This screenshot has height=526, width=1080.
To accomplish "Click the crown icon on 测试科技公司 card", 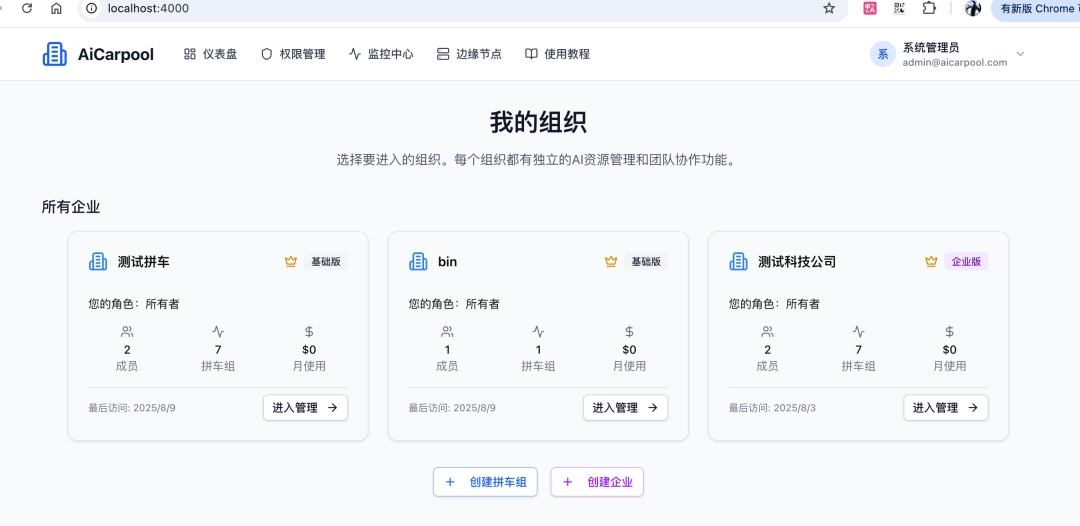I will click(x=931, y=262).
